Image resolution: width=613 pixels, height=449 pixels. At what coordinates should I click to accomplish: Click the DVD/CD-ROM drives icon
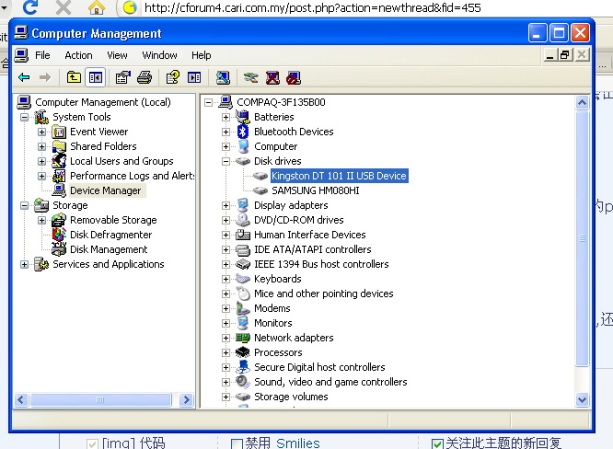243,220
